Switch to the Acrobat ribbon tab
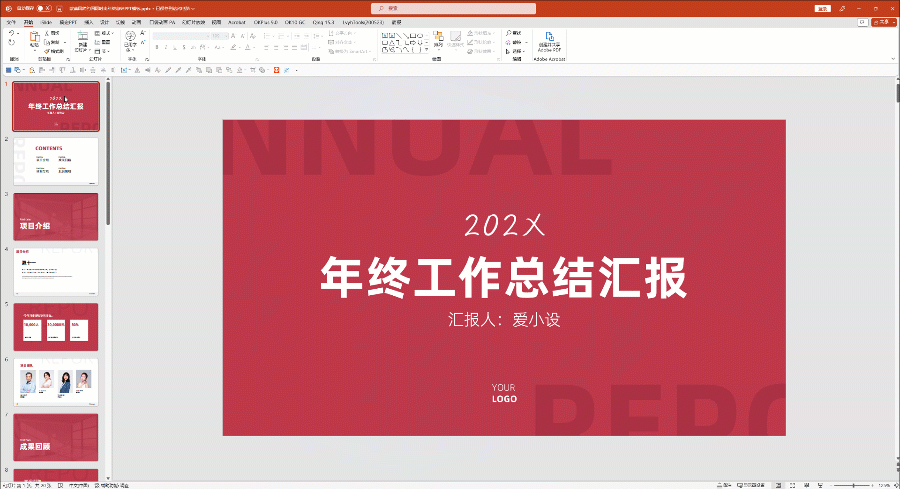900x489 pixels. coord(236,22)
